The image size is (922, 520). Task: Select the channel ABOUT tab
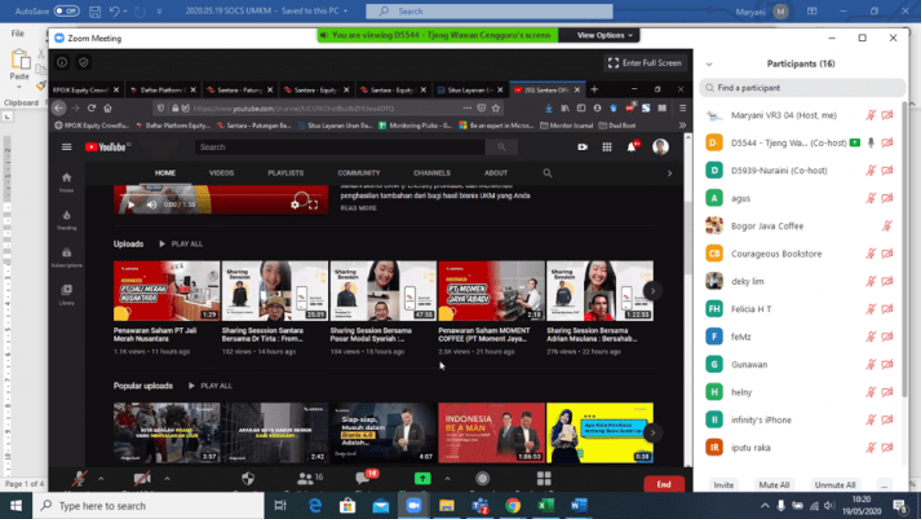coord(496,173)
